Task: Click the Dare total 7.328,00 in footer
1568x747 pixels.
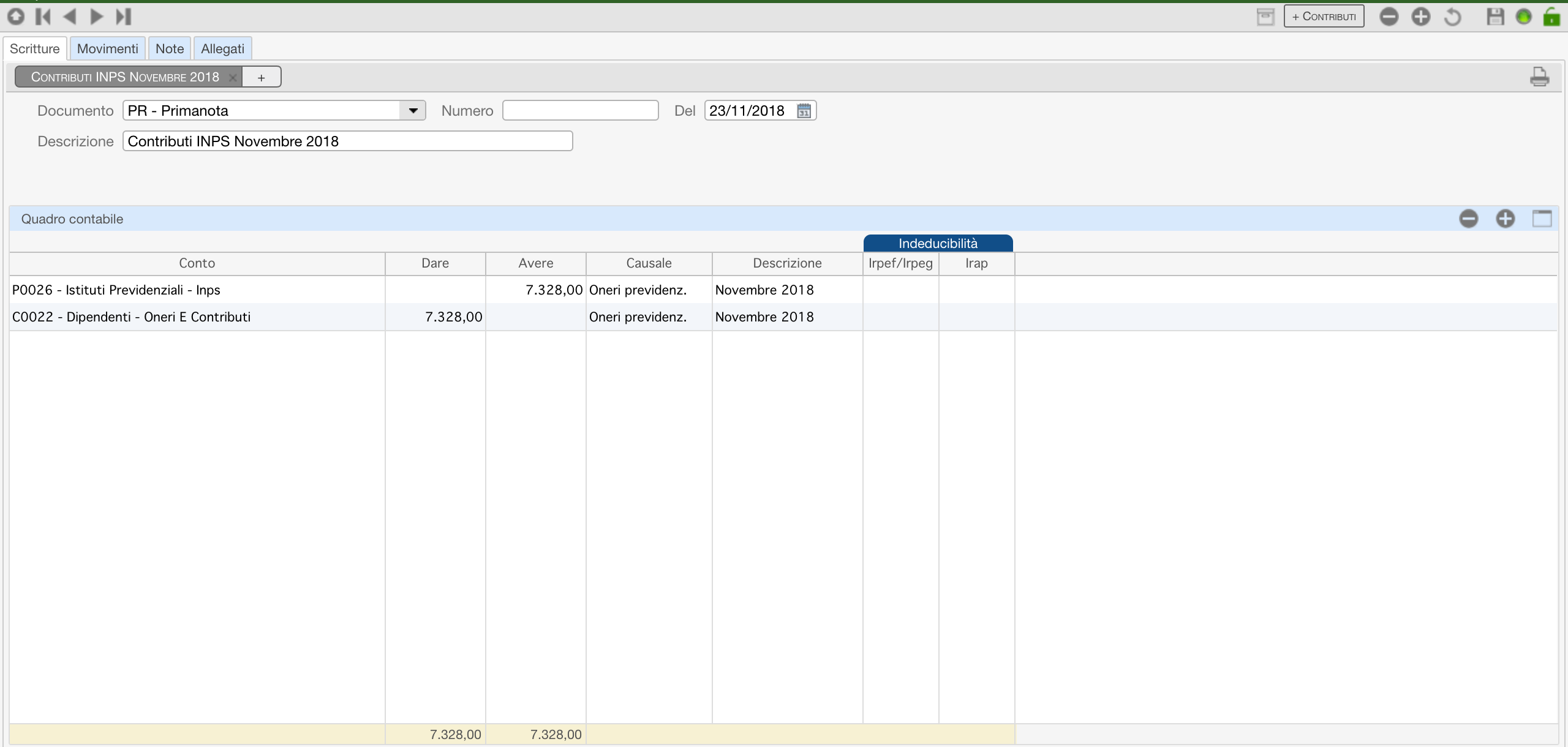Action: [456, 735]
